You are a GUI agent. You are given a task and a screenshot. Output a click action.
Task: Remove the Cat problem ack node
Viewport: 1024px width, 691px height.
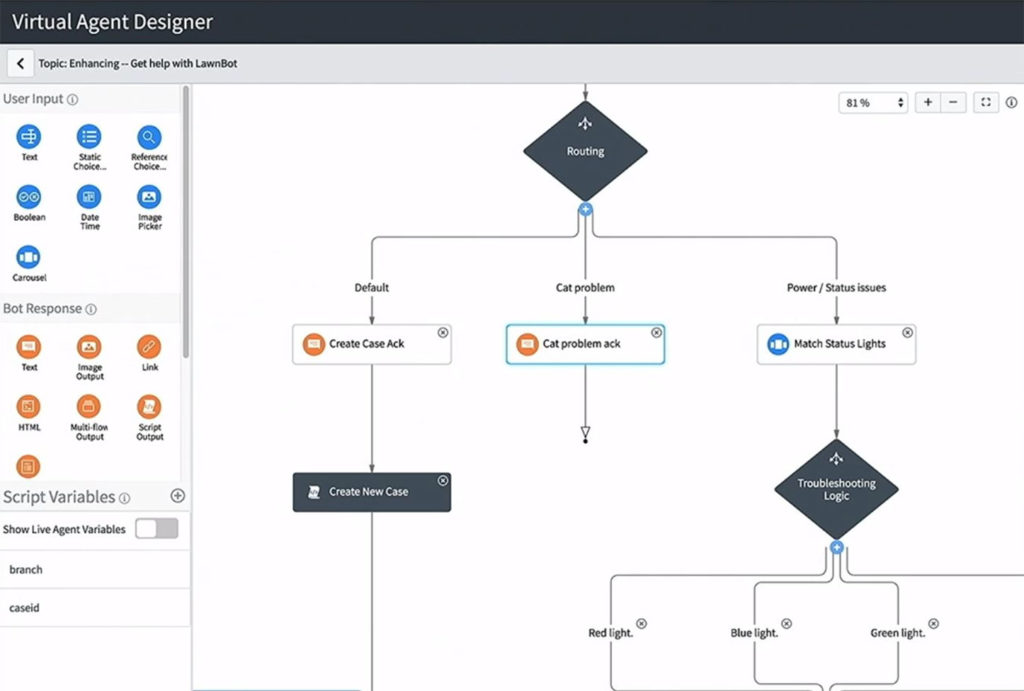656,332
